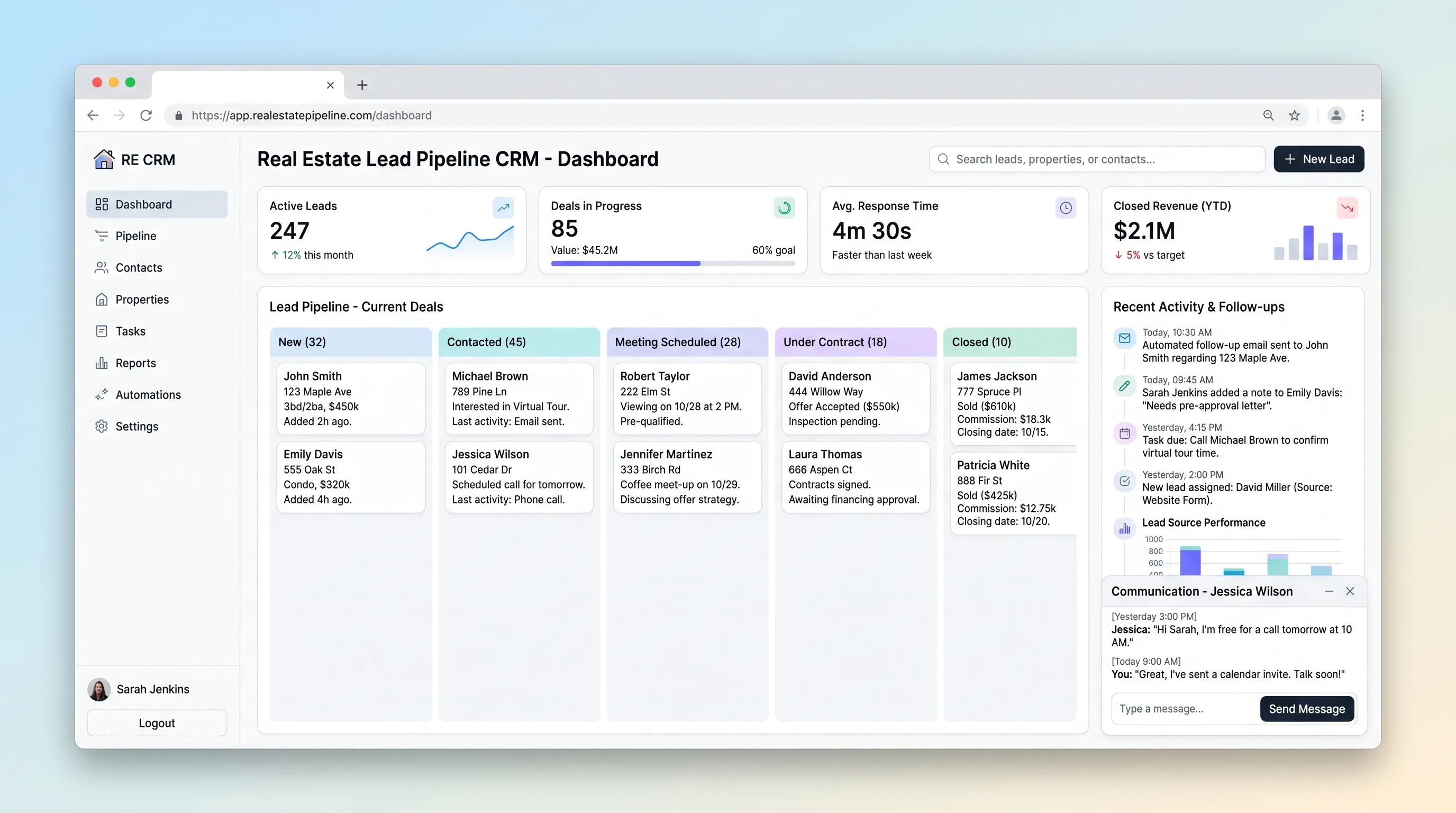The image size is (1456, 813).
Task: Select the Under Contract (18) column header
Action: [856, 342]
